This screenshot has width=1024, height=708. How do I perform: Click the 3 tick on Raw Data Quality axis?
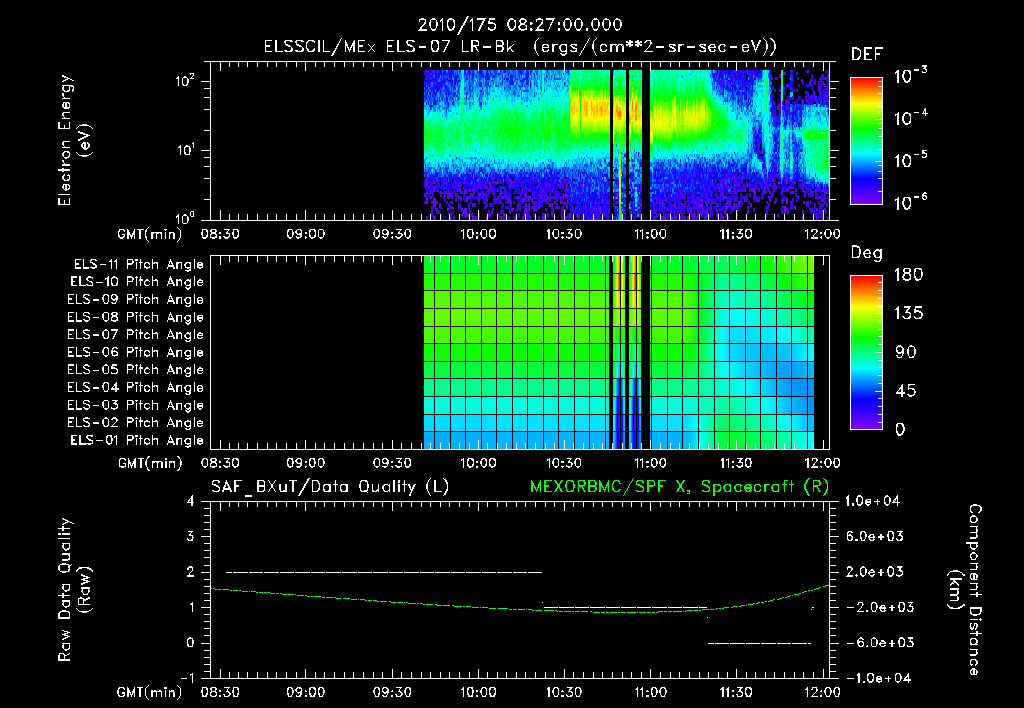click(191, 536)
